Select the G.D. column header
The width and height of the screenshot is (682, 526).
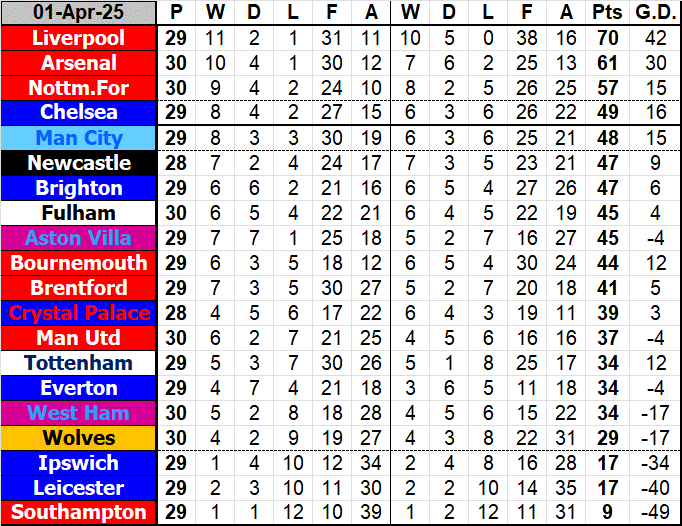click(651, 13)
